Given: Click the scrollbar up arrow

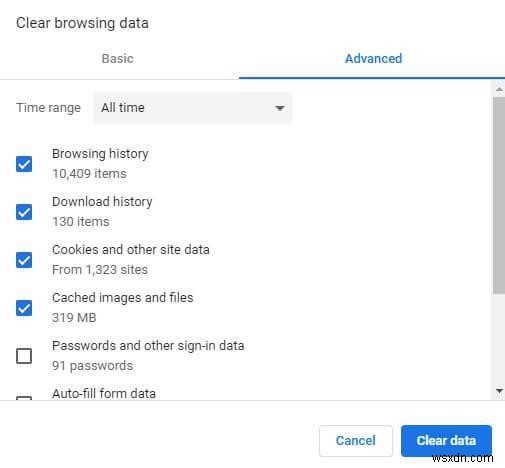Looking at the screenshot, I should click(499, 89).
